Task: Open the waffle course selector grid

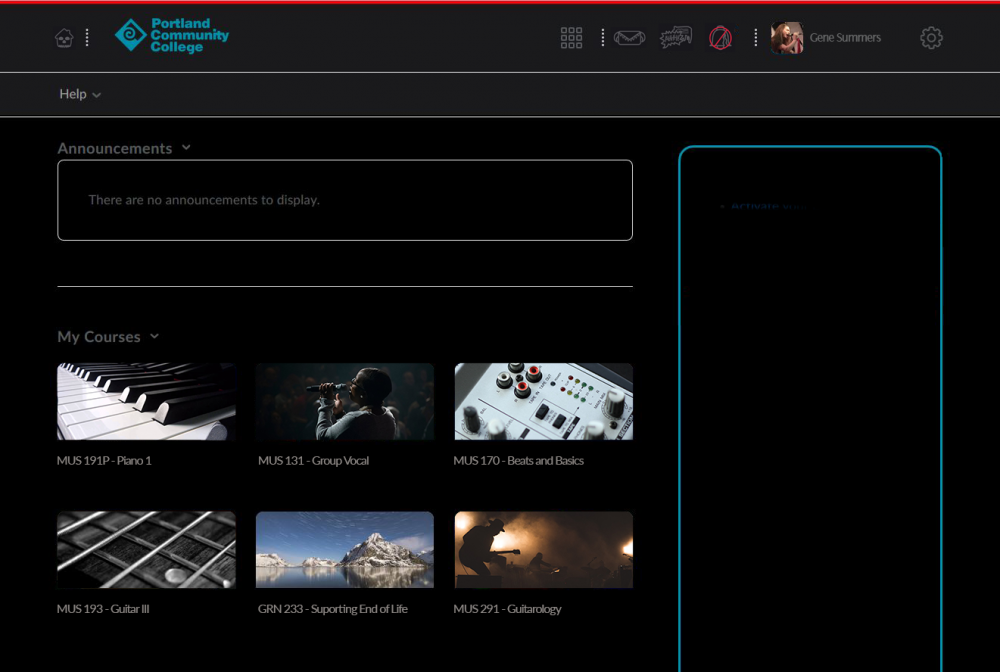Action: pos(571,37)
